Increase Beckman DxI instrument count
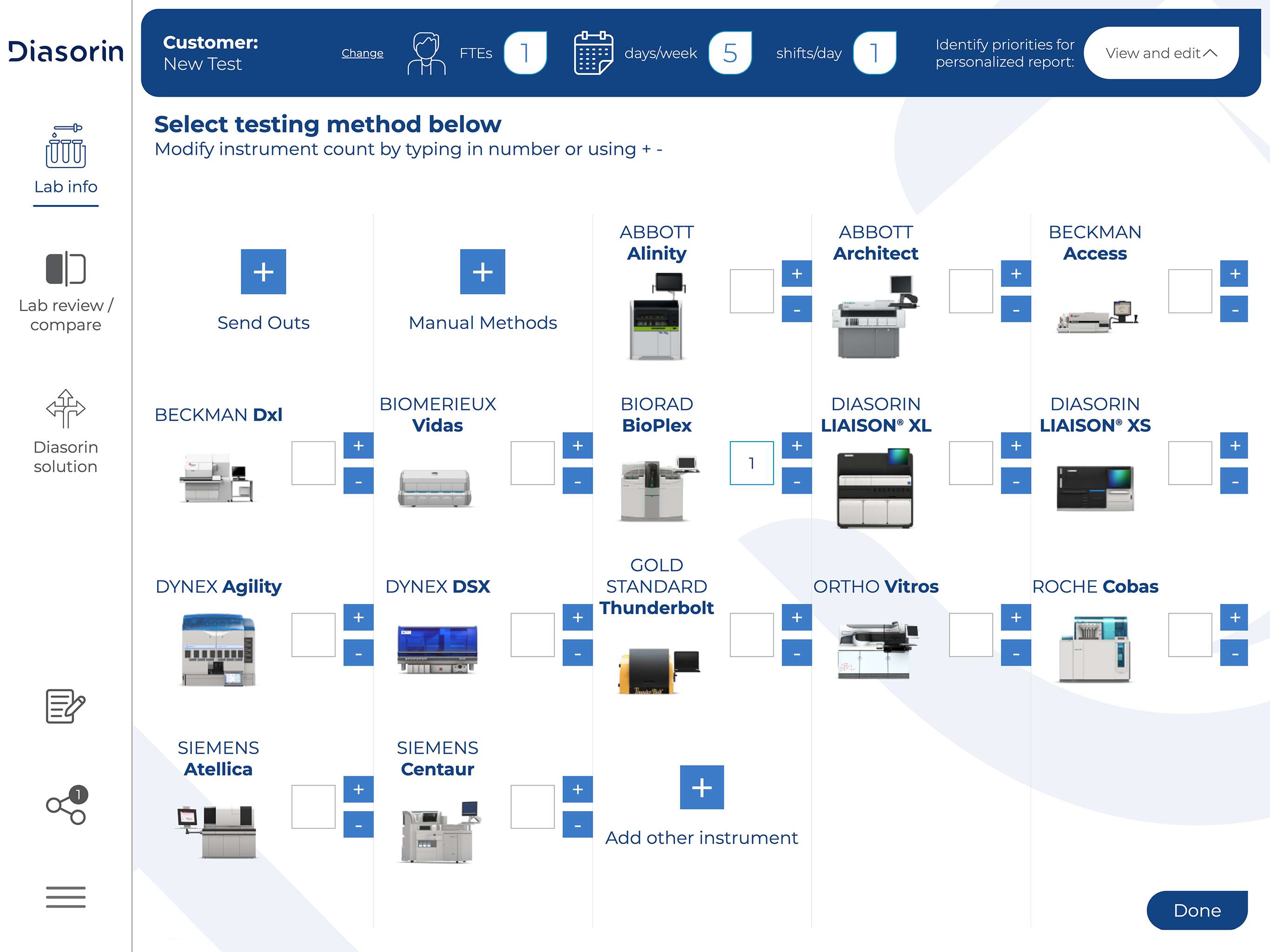Screen dimensions: 1270x952 coord(358,446)
